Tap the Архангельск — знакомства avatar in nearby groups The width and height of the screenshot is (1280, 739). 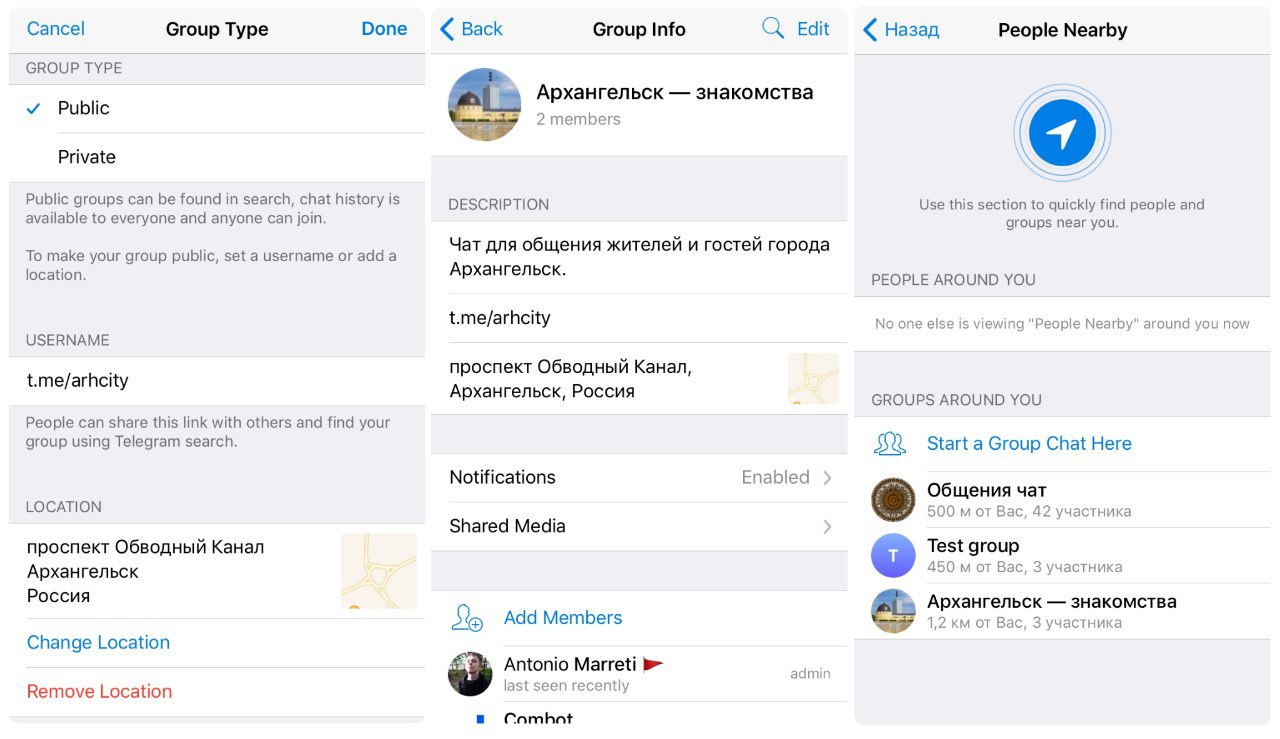[x=893, y=611]
